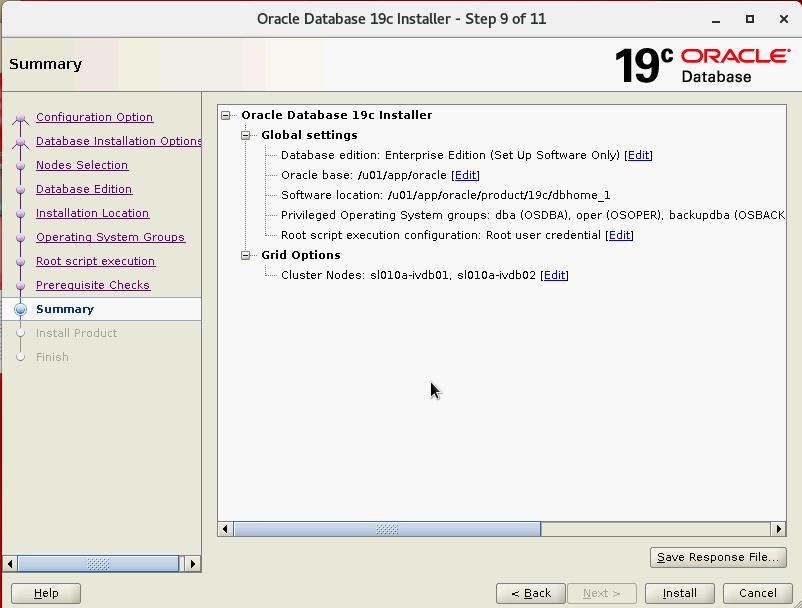Go to Configuration Option step
The height and width of the screenshot is (608, 802).
(x=94, y=117)
